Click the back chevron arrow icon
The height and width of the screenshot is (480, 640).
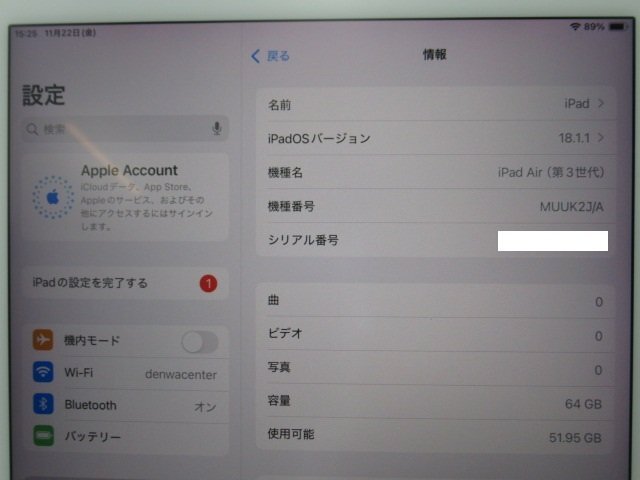click(x=256, y=56)
